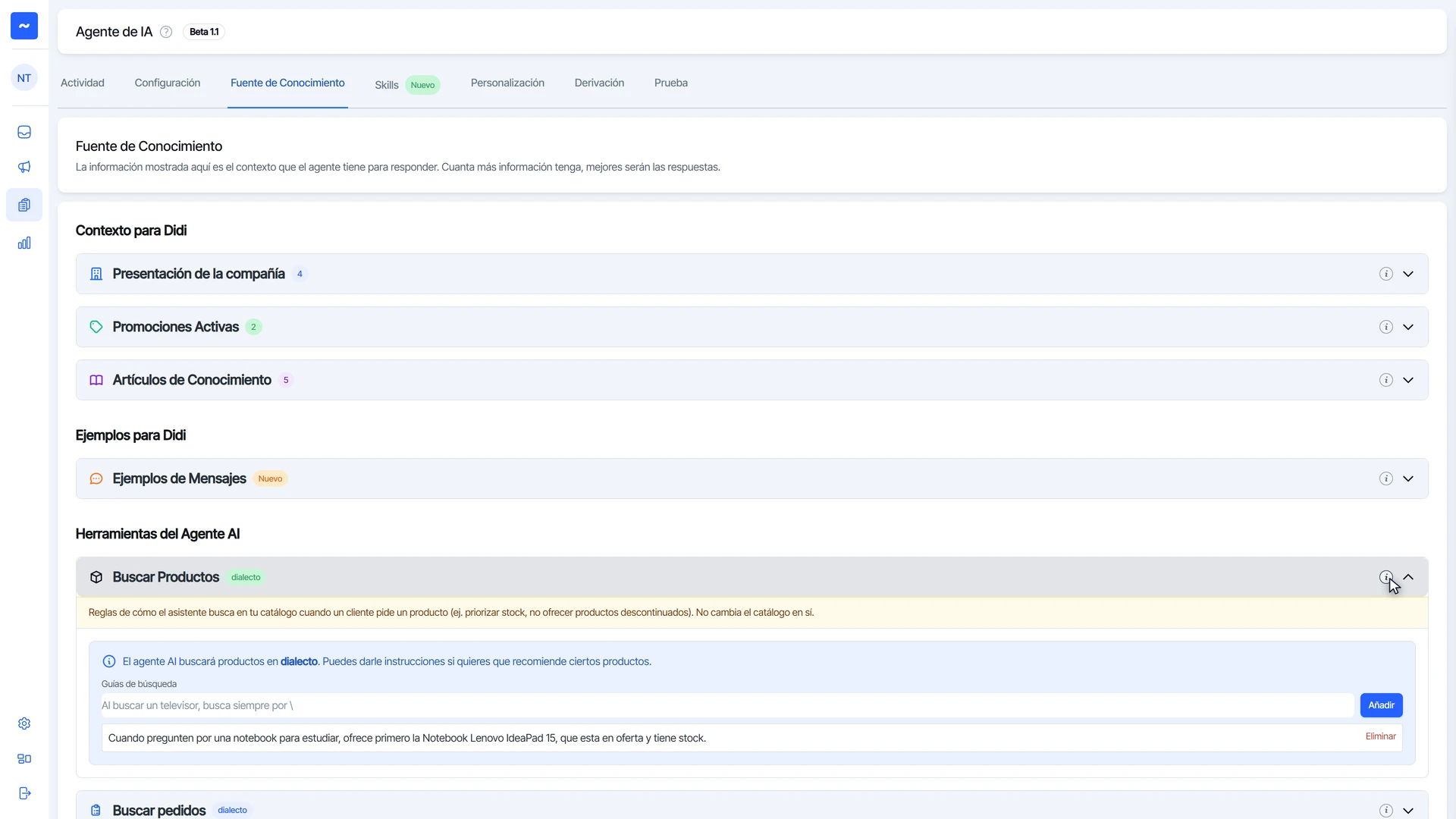This screenshot has width=1456, height=819.
Task: Open the Configuración tab
Action: pos(168,83)
